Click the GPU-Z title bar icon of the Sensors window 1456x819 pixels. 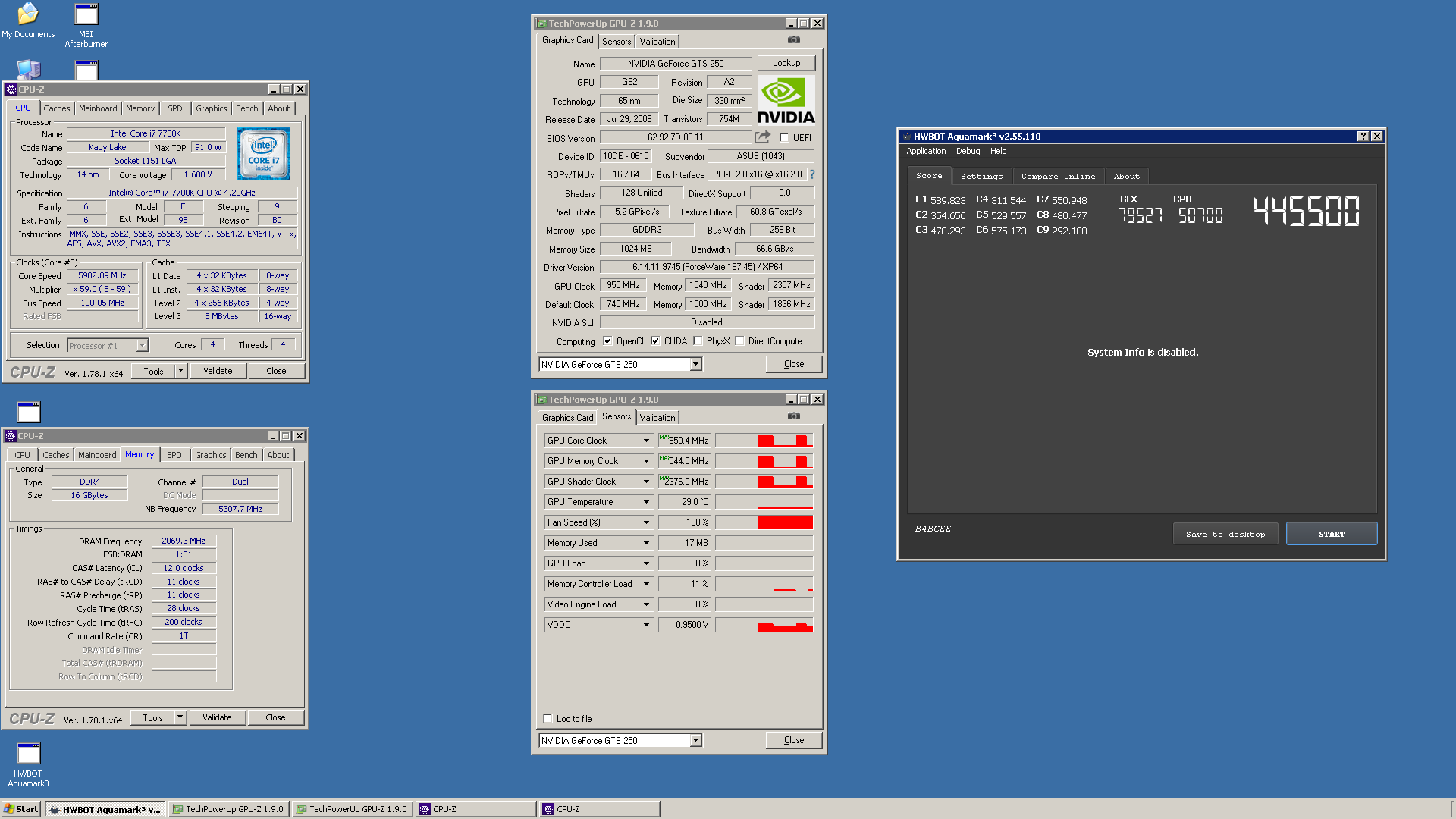(541, 400)
